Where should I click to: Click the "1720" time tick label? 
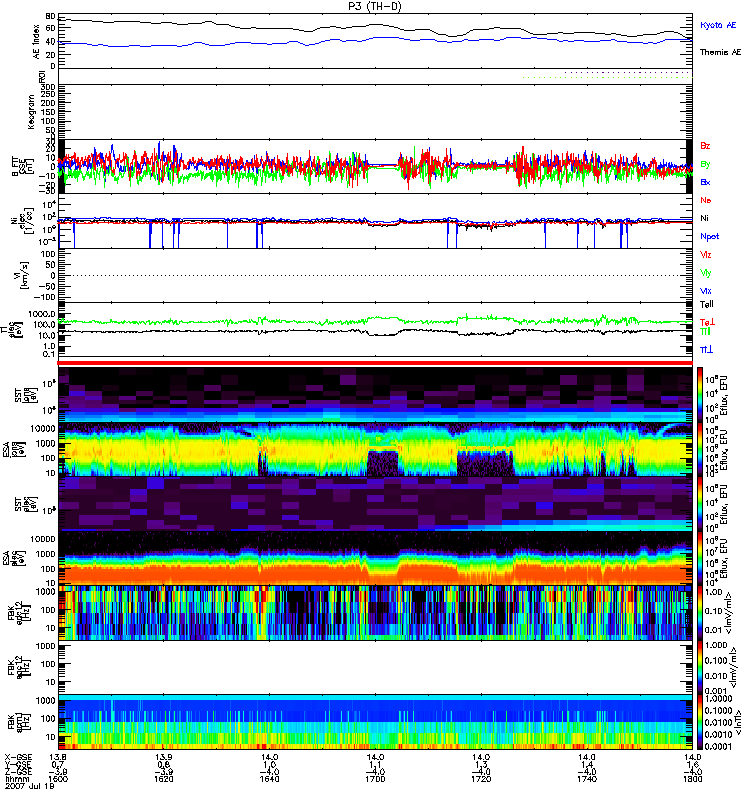click(481, 779)
